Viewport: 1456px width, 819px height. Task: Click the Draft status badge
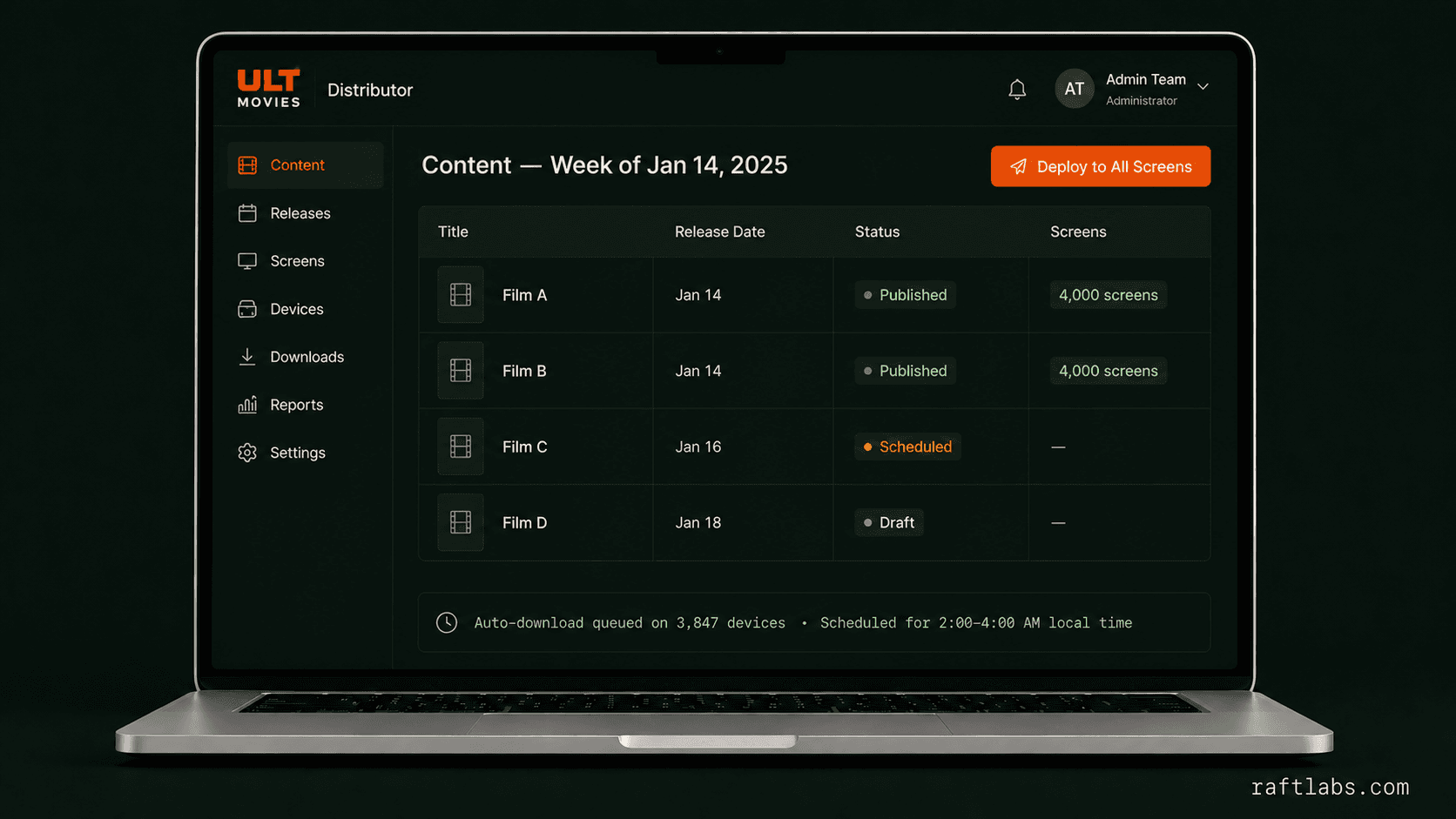[x=889, y=522]
